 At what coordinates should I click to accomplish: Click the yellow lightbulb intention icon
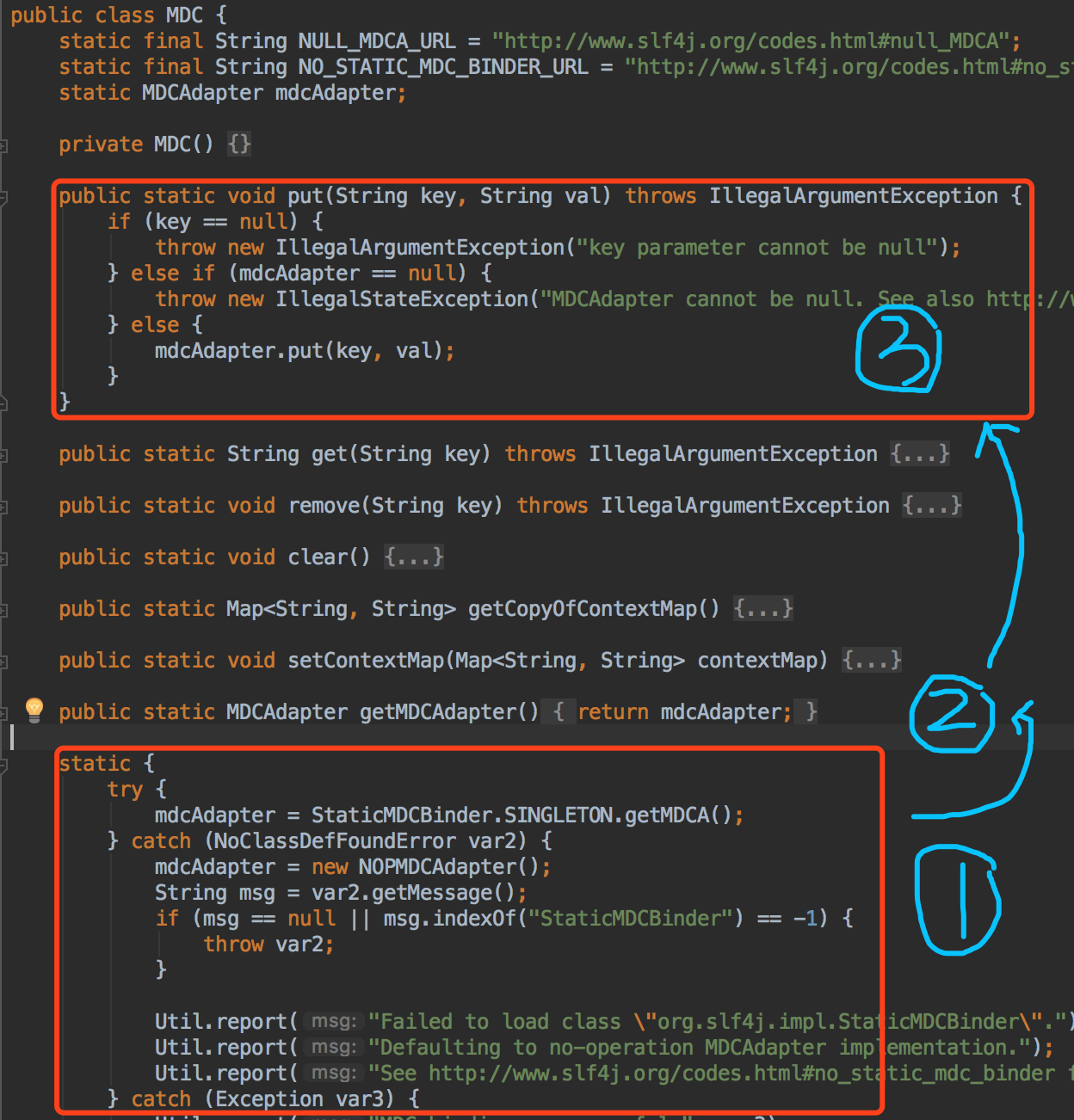pyautogui.click(x=34, y=710)
